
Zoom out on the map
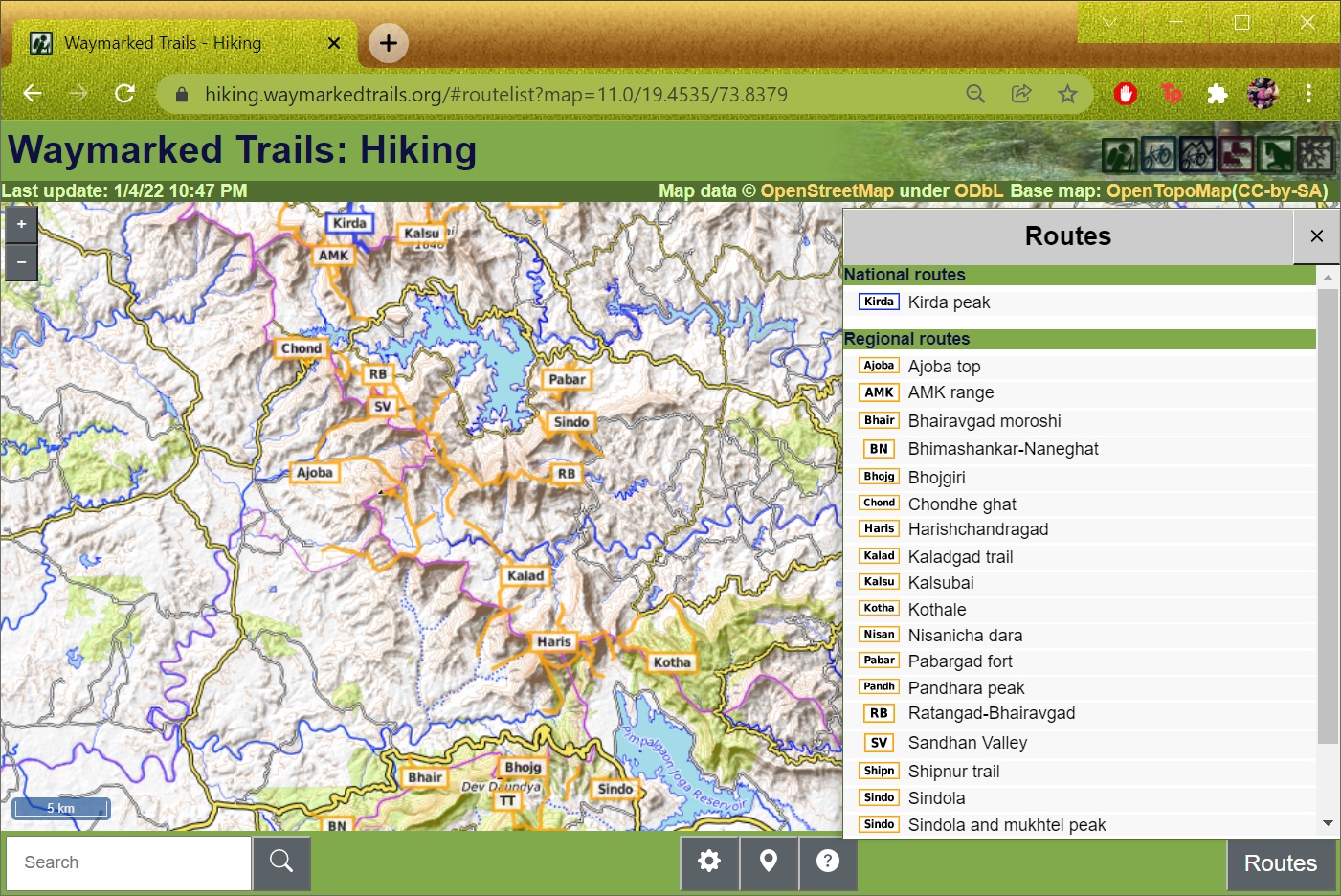21,261
